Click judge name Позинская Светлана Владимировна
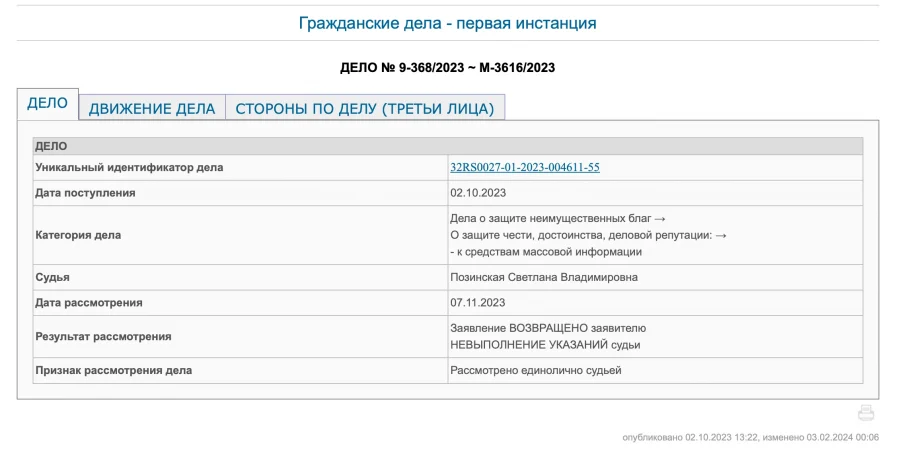This screenshot has height=456, width=900. tap(543, 277)
